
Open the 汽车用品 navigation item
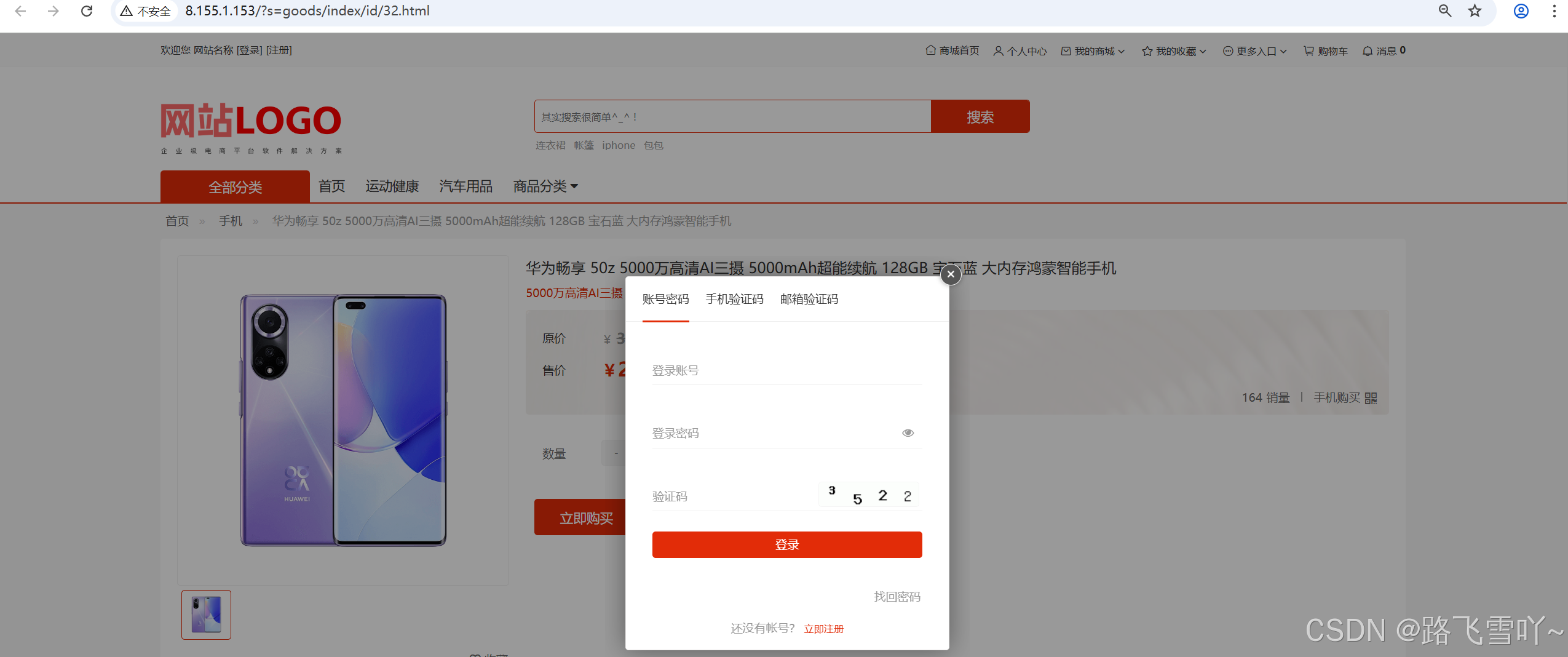(x=466, y=186)
